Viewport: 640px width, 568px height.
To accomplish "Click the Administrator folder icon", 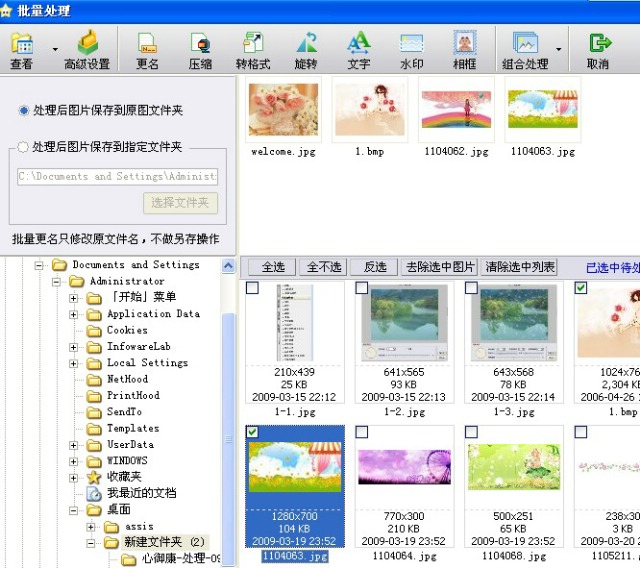I will click(x=76, y=281).
